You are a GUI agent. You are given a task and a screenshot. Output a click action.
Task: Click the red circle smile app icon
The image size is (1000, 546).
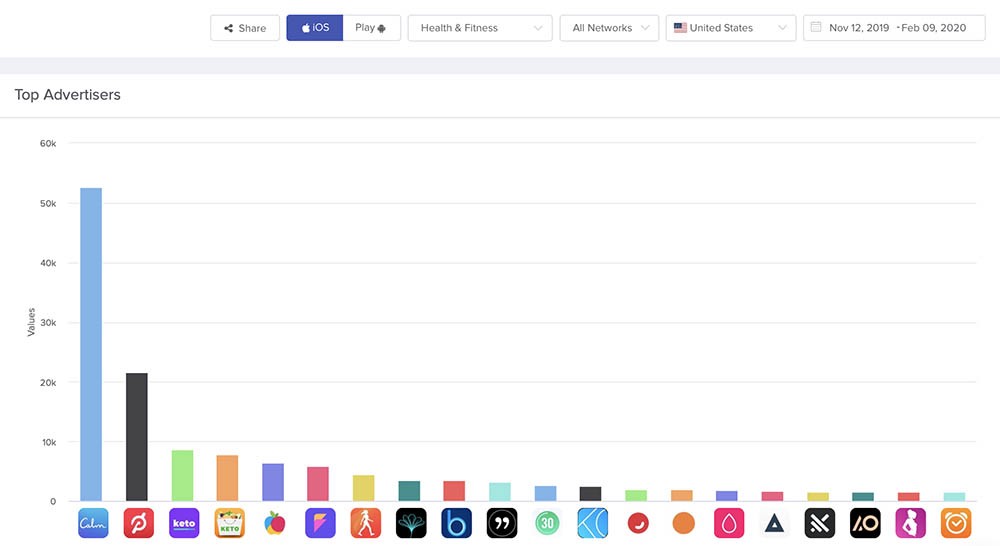coord(638,523)
